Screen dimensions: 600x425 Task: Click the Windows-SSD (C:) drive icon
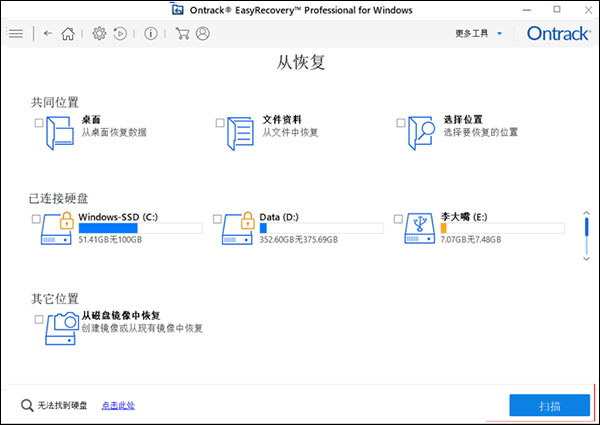(x=57, y=228)
